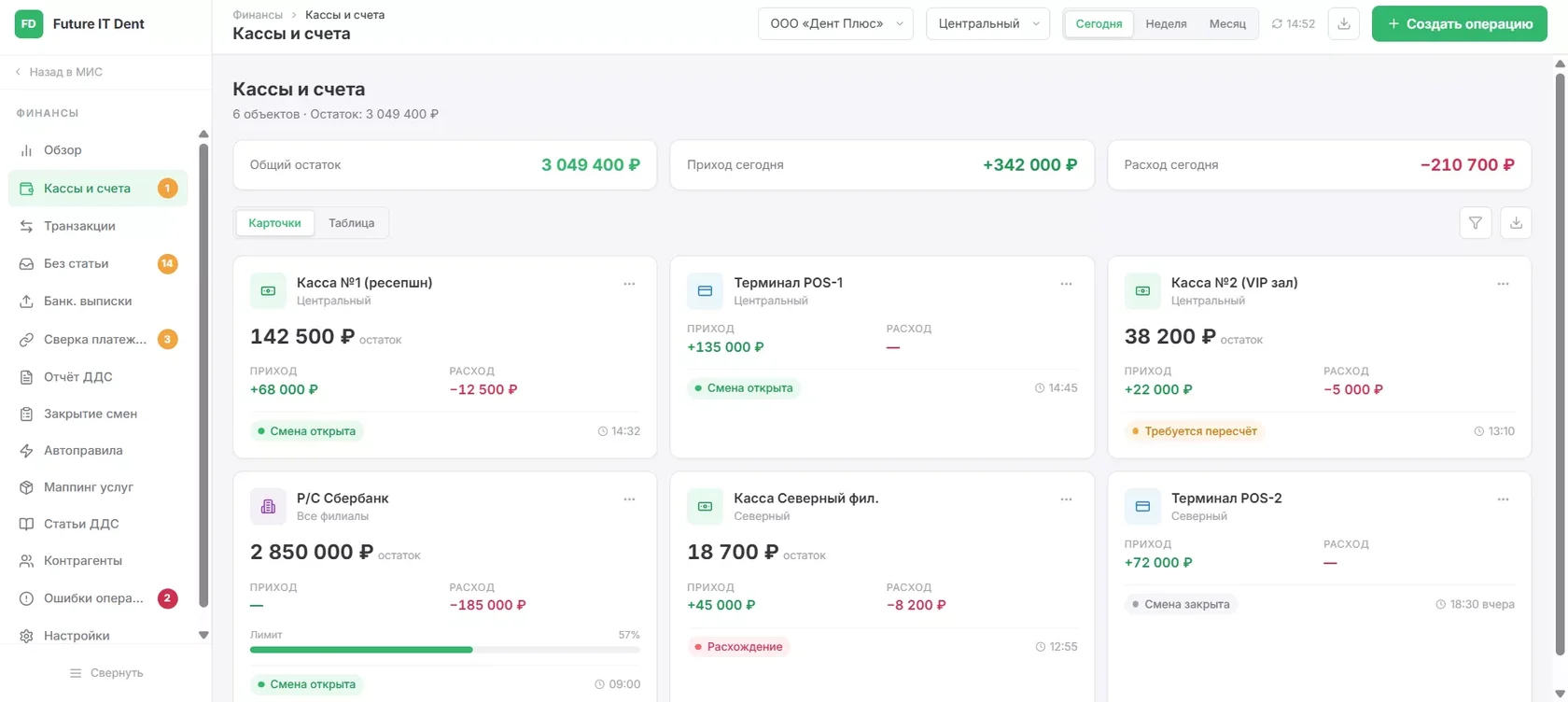The image size is (1568, 702).
Task: Click the Настройки gear icon
Action: pyautogui.click(x=27, y=636)
